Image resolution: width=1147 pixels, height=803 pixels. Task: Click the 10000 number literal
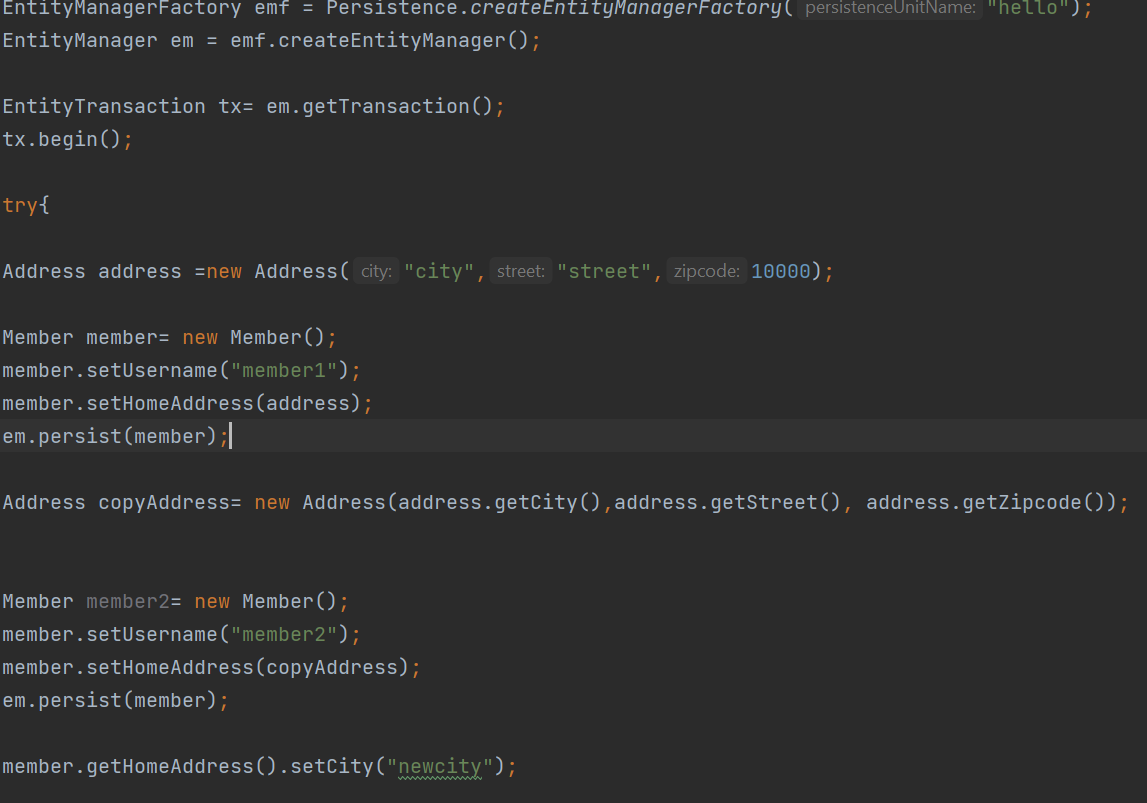[x=781, y=272]
